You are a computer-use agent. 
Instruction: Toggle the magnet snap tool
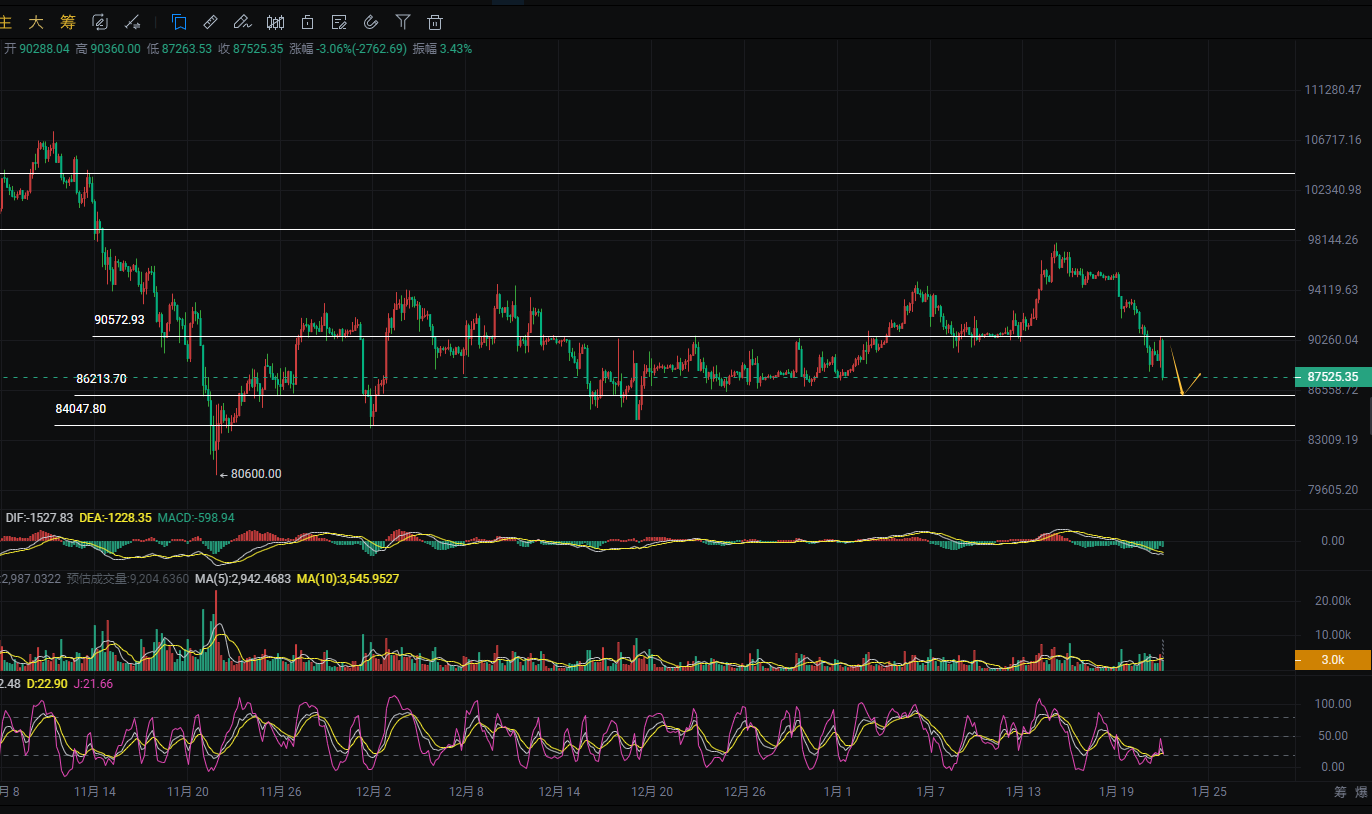[x=371, y=21]
